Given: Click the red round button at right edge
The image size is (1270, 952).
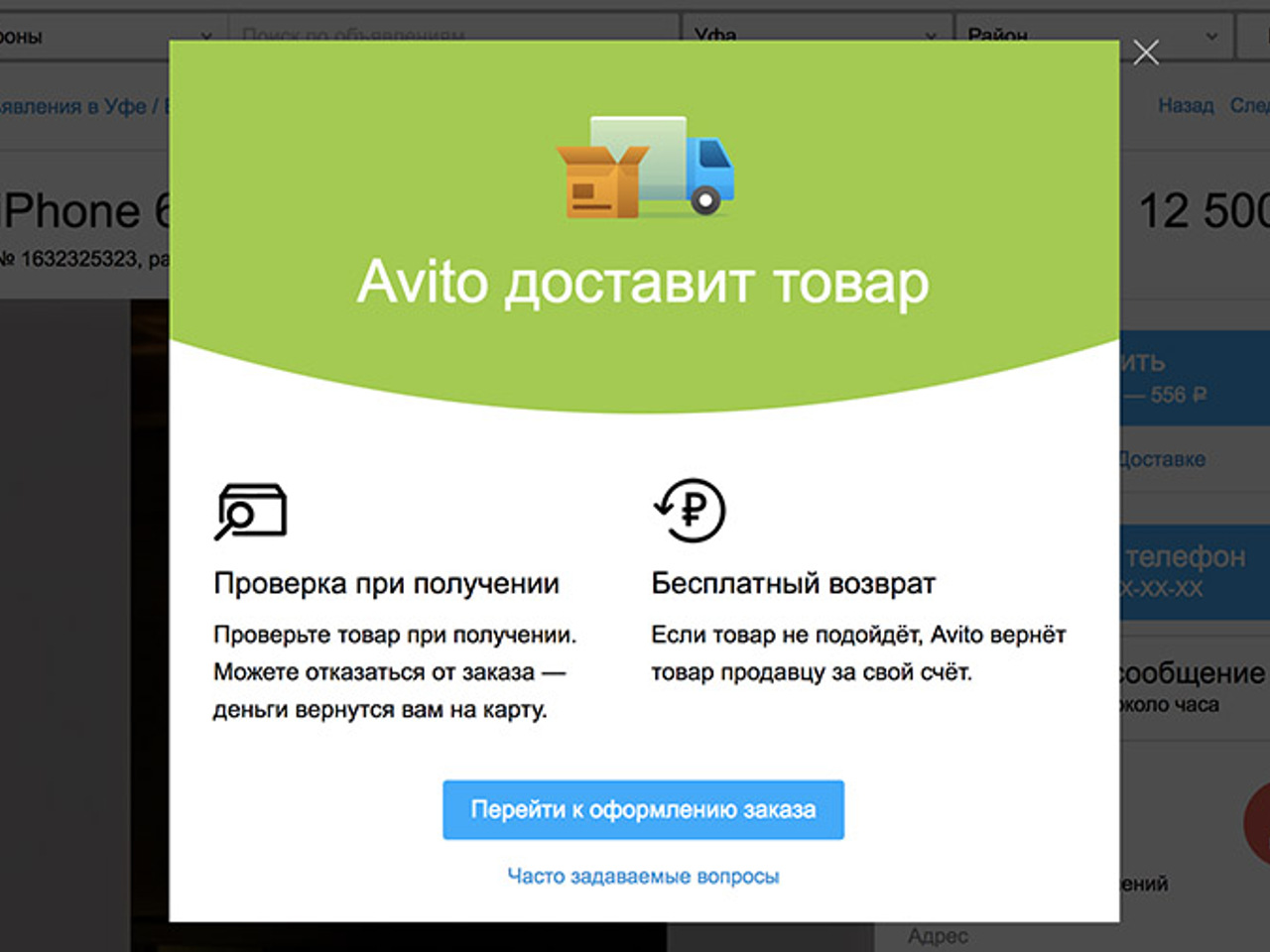Looking at the screenshot, I should click(1258, 823).
